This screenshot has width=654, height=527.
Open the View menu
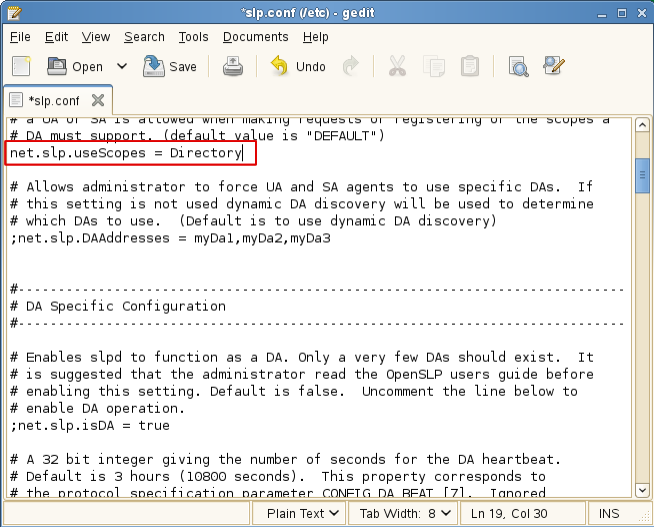[x=96, y=37]
